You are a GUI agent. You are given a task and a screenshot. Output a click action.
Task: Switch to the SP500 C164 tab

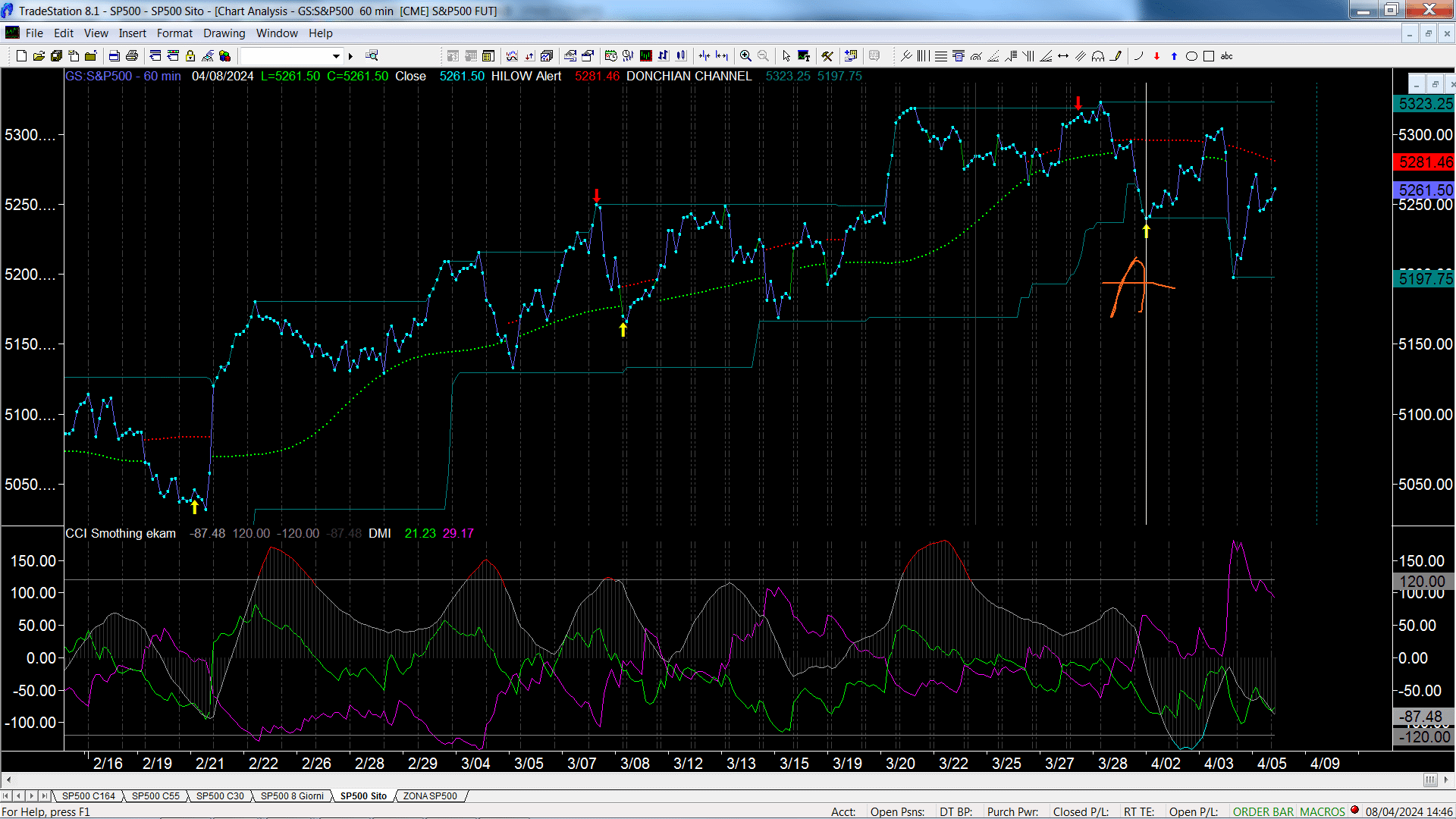pos(88,796)
